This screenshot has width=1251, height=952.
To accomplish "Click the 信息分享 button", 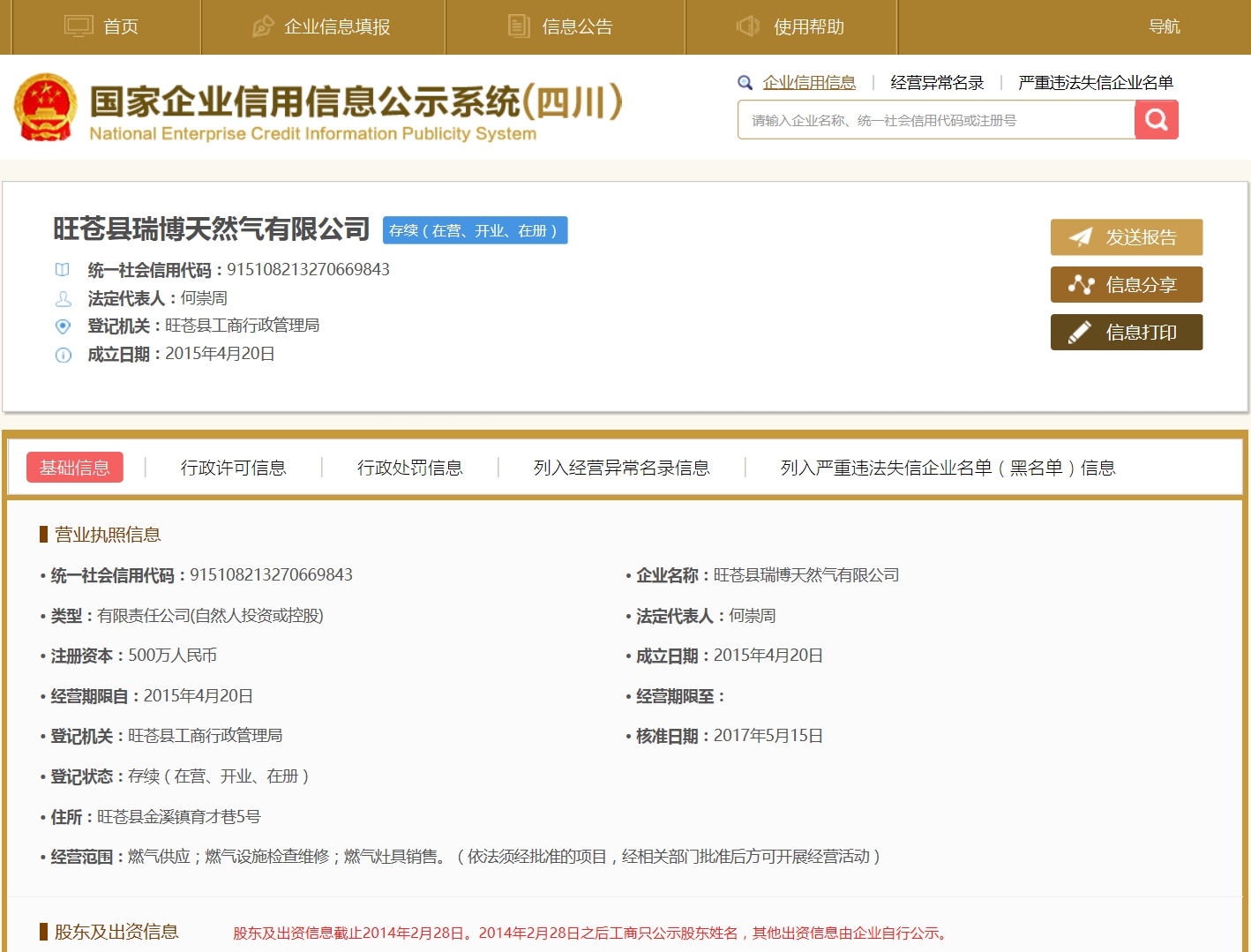I will point(1127,285).
